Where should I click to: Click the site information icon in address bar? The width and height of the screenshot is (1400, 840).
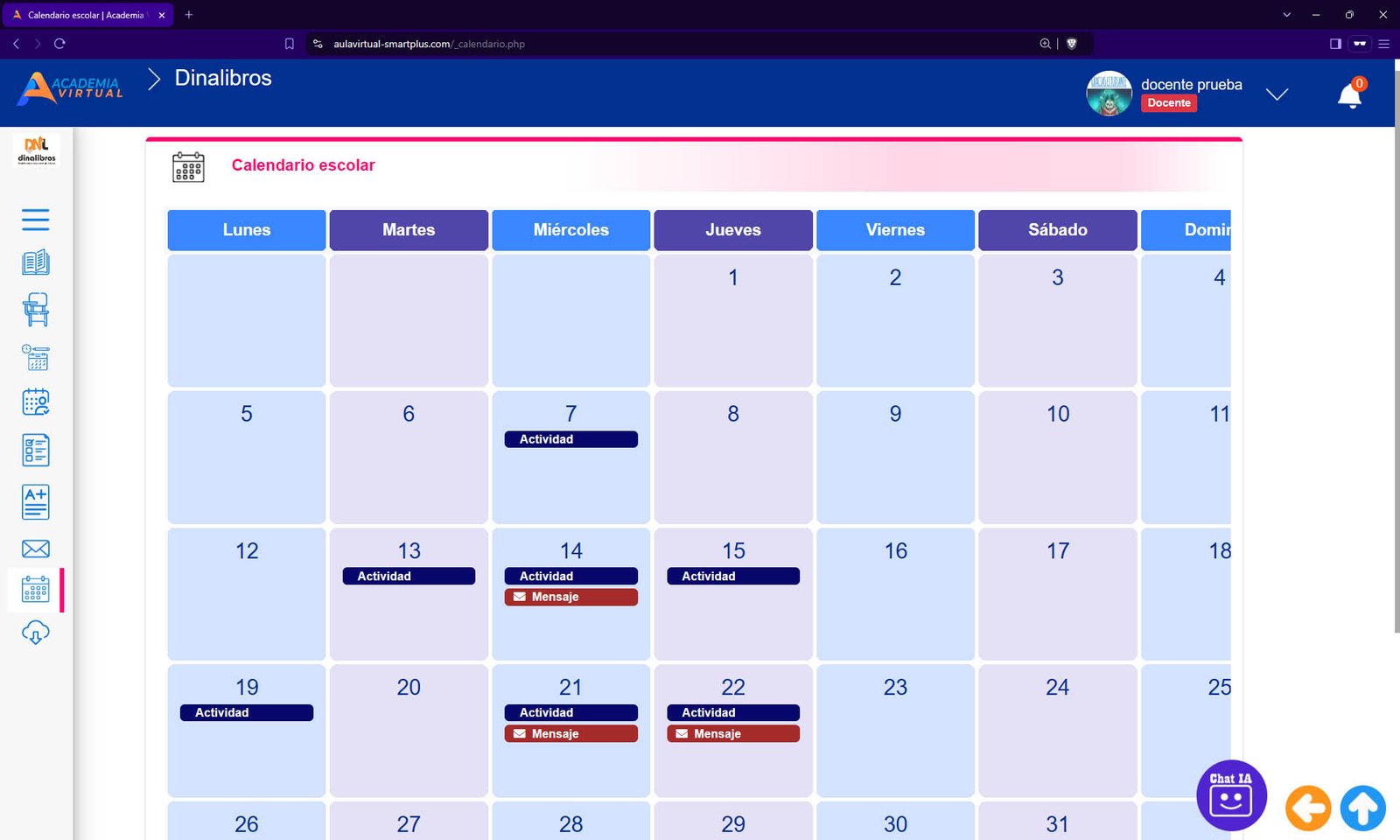318,44
